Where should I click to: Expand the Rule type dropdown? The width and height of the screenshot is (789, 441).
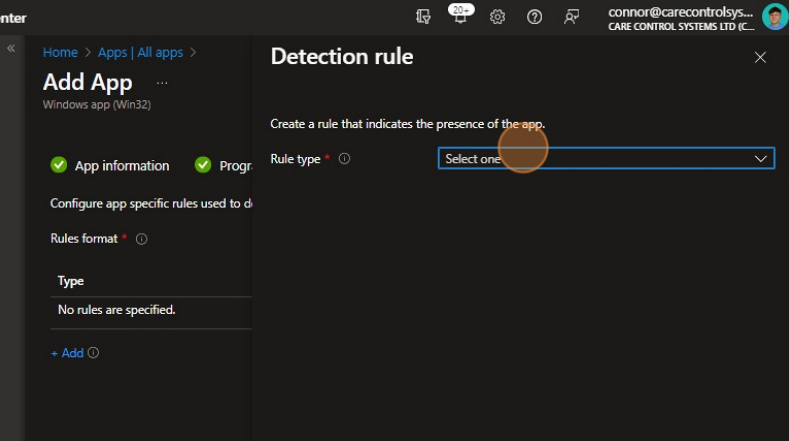(x=605, y=159)
